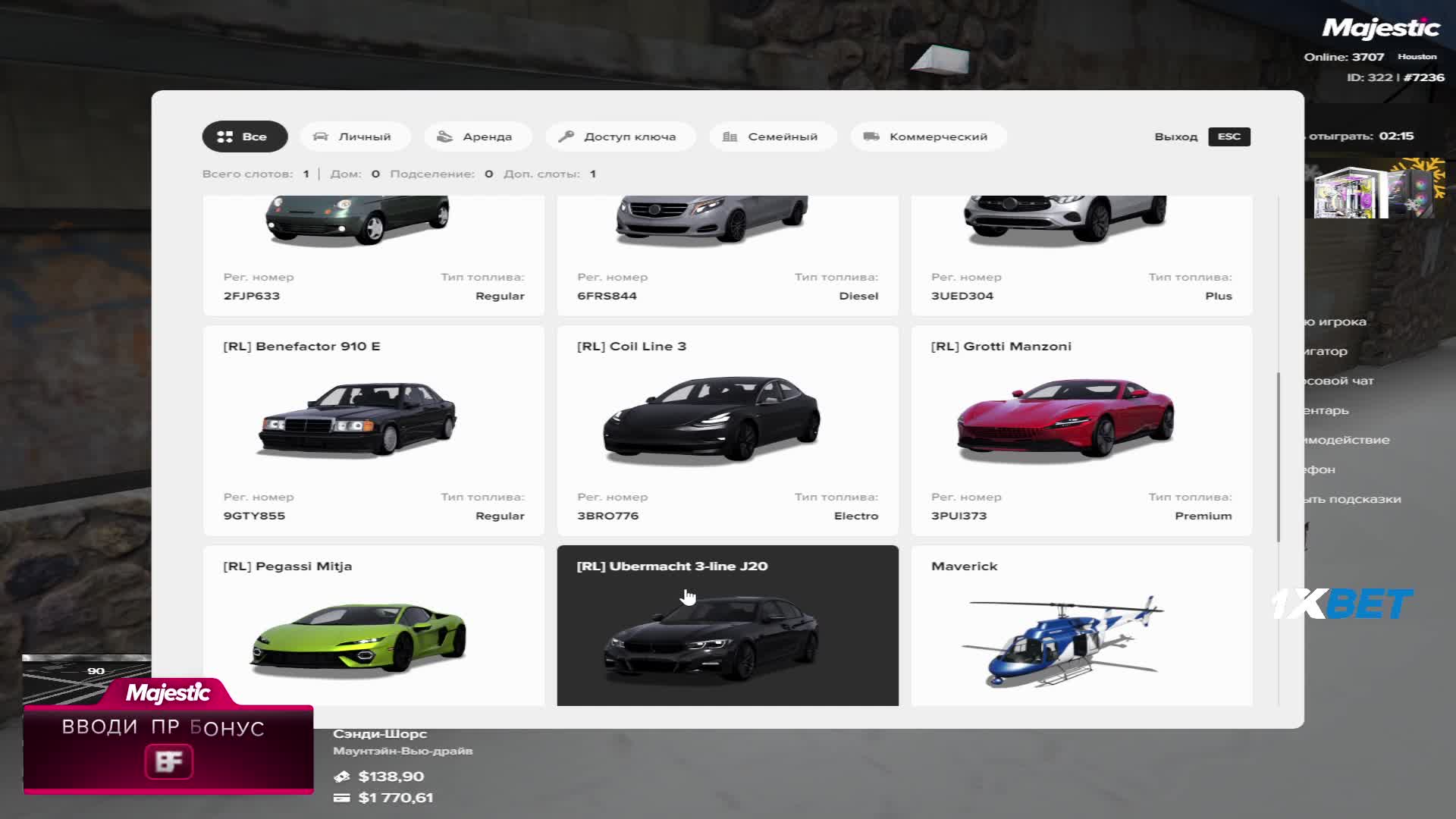Viewport: 1456px width, 819px height.
Task: Click the 1XBET logo
Action: 1341,604
